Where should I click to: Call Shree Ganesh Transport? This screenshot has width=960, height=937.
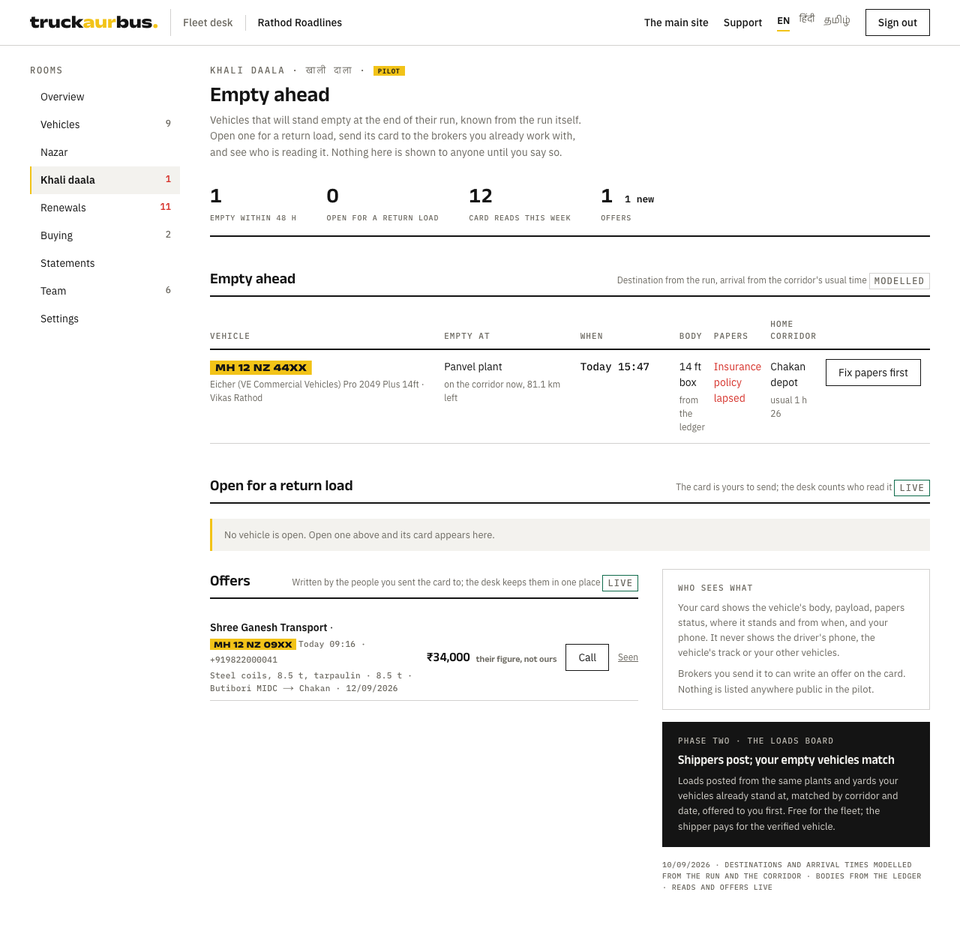pyautogui.click(x=587, y=657)
